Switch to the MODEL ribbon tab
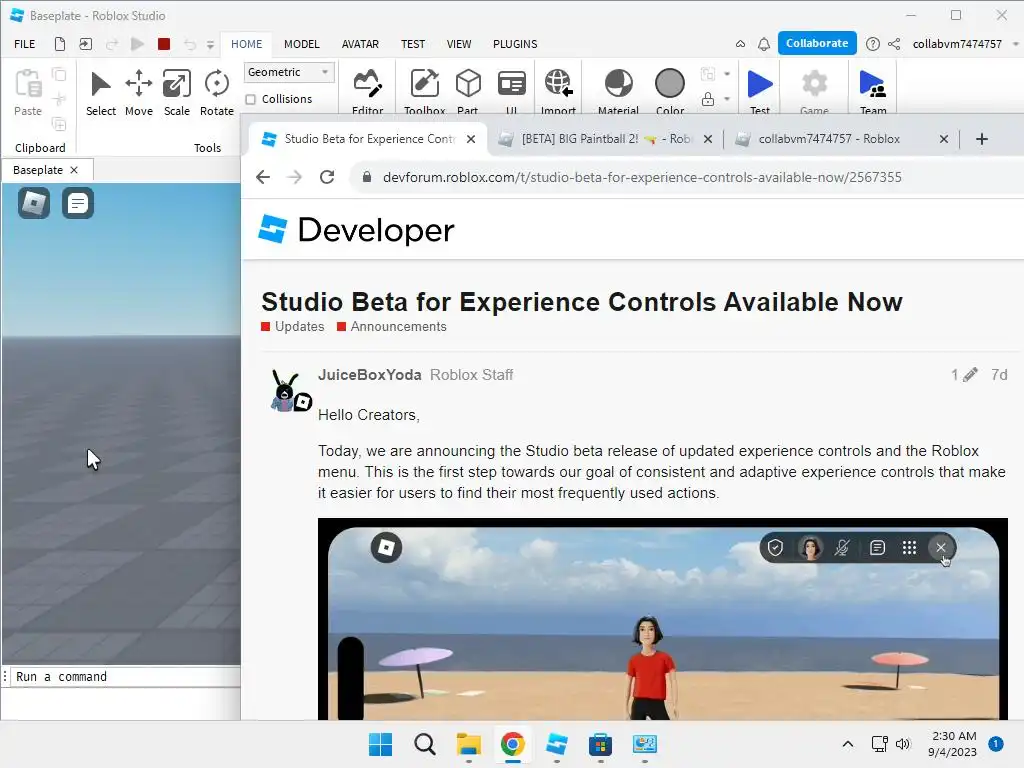The image size is (1024, 768). pos(302,44)
